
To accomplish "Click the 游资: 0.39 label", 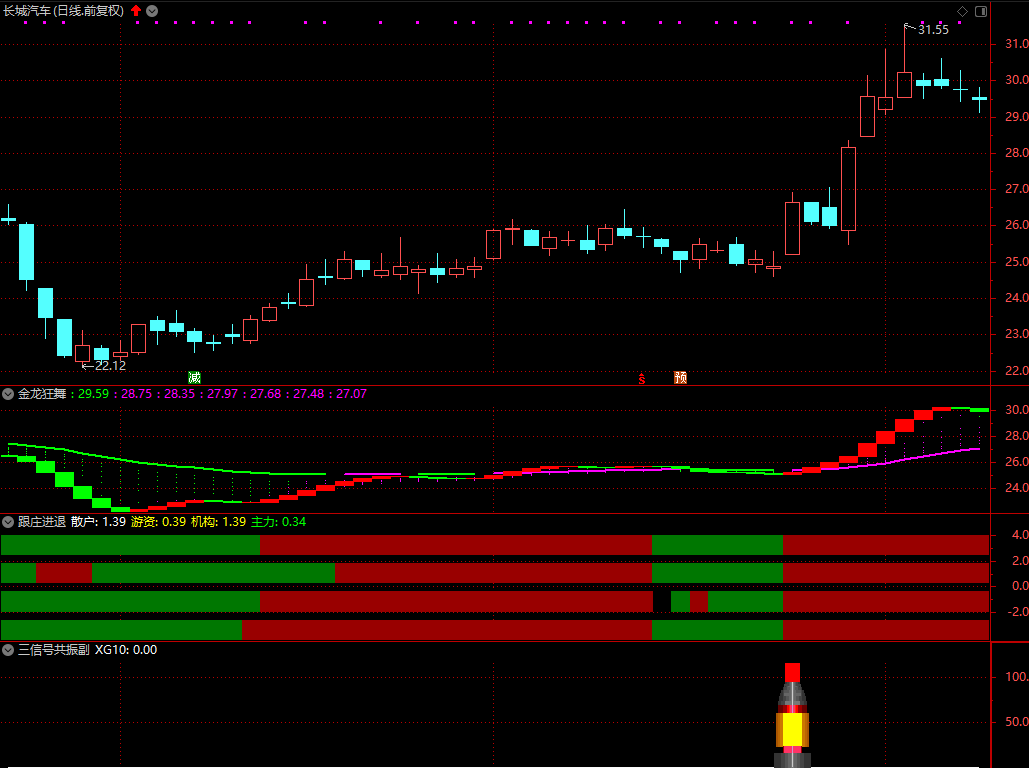I will pyautogui.click(x=158, y=522).
